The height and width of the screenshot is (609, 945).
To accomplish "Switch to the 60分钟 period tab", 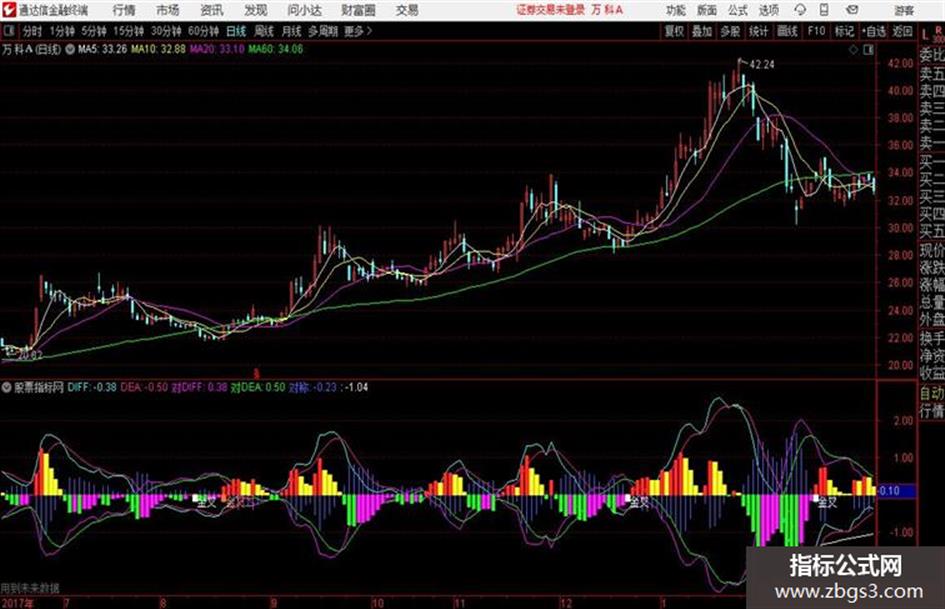I will 203,31.
